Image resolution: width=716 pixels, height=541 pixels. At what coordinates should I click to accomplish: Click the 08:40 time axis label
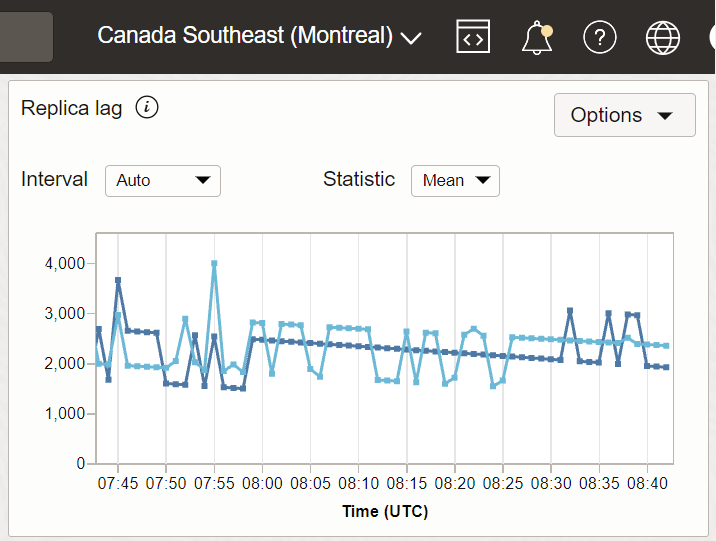click(647, 483)
